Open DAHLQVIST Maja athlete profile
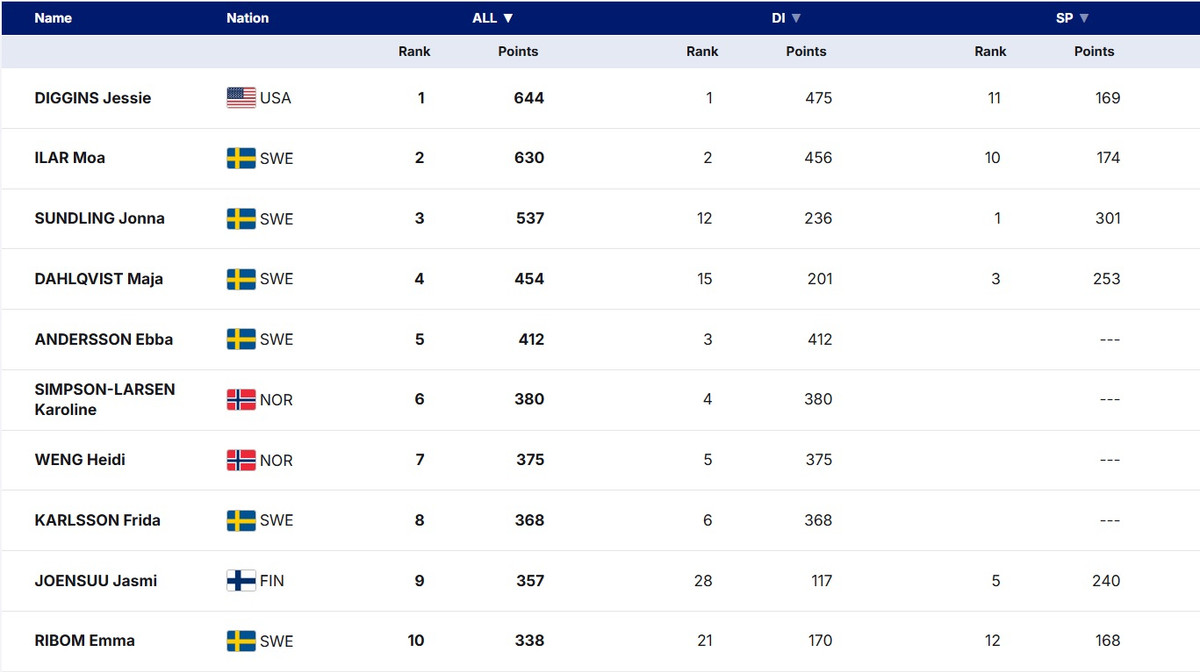 click(x=99, y=279)
